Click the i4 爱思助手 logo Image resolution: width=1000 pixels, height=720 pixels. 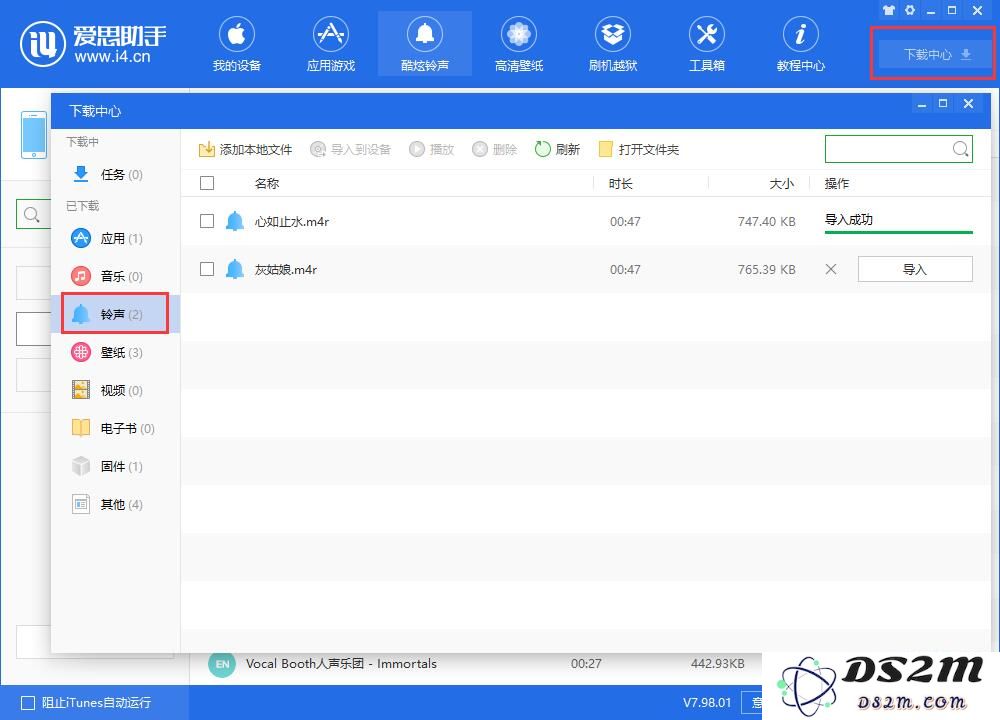tap(93, 43)
